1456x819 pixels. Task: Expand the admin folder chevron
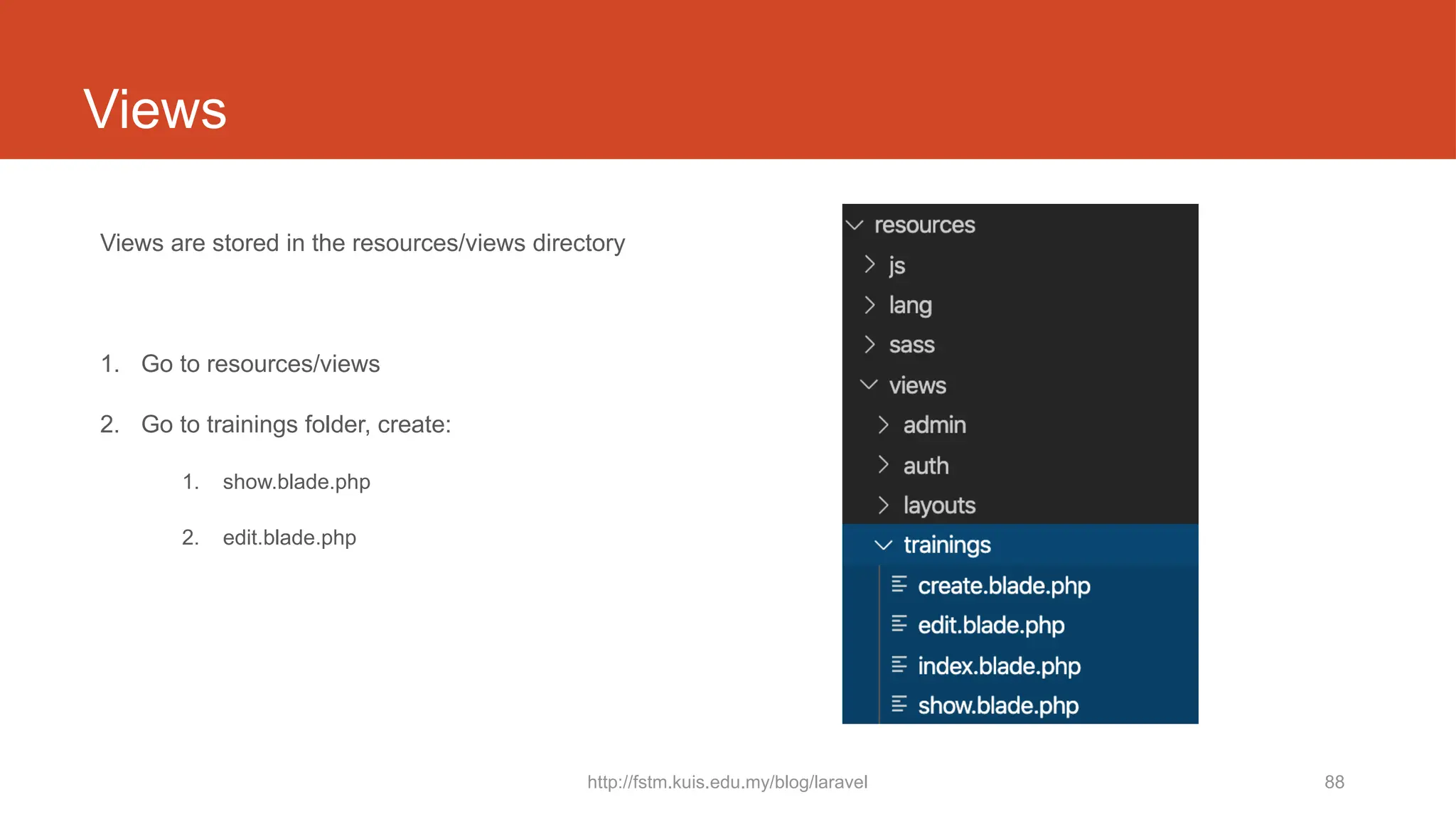(884, 425)
